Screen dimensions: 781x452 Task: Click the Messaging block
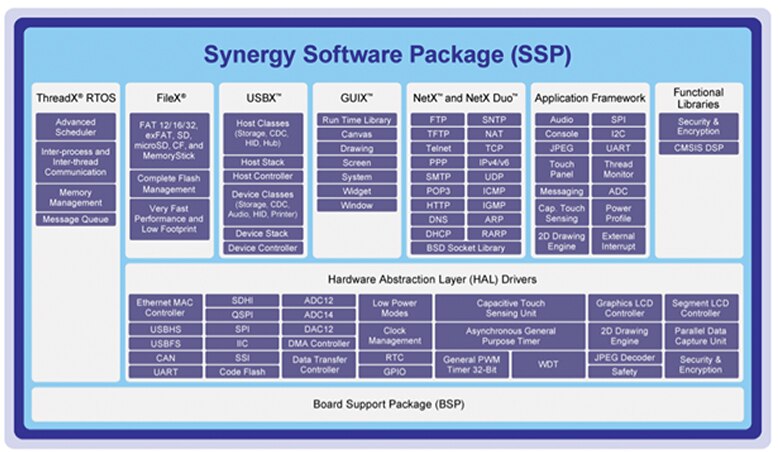(562, 191)
